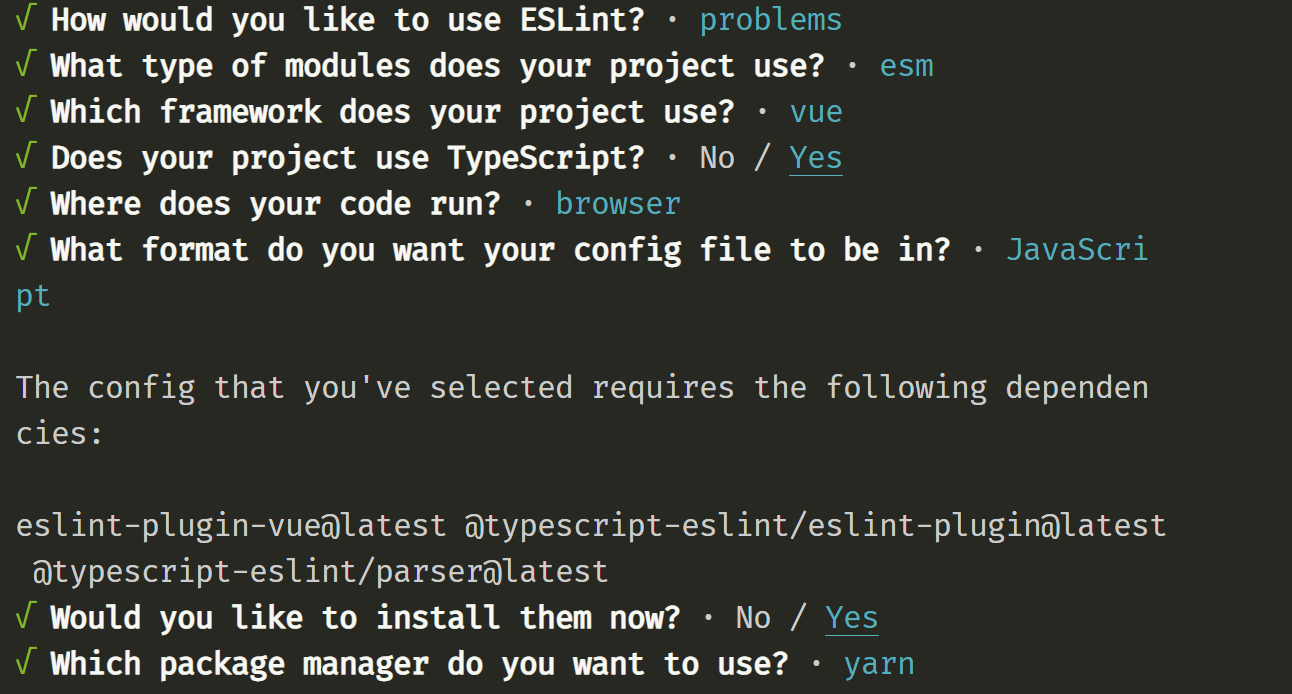Click the 'yarn' package manager answer
Viewport: 1292px width, 694px height.
coord(879,664)
